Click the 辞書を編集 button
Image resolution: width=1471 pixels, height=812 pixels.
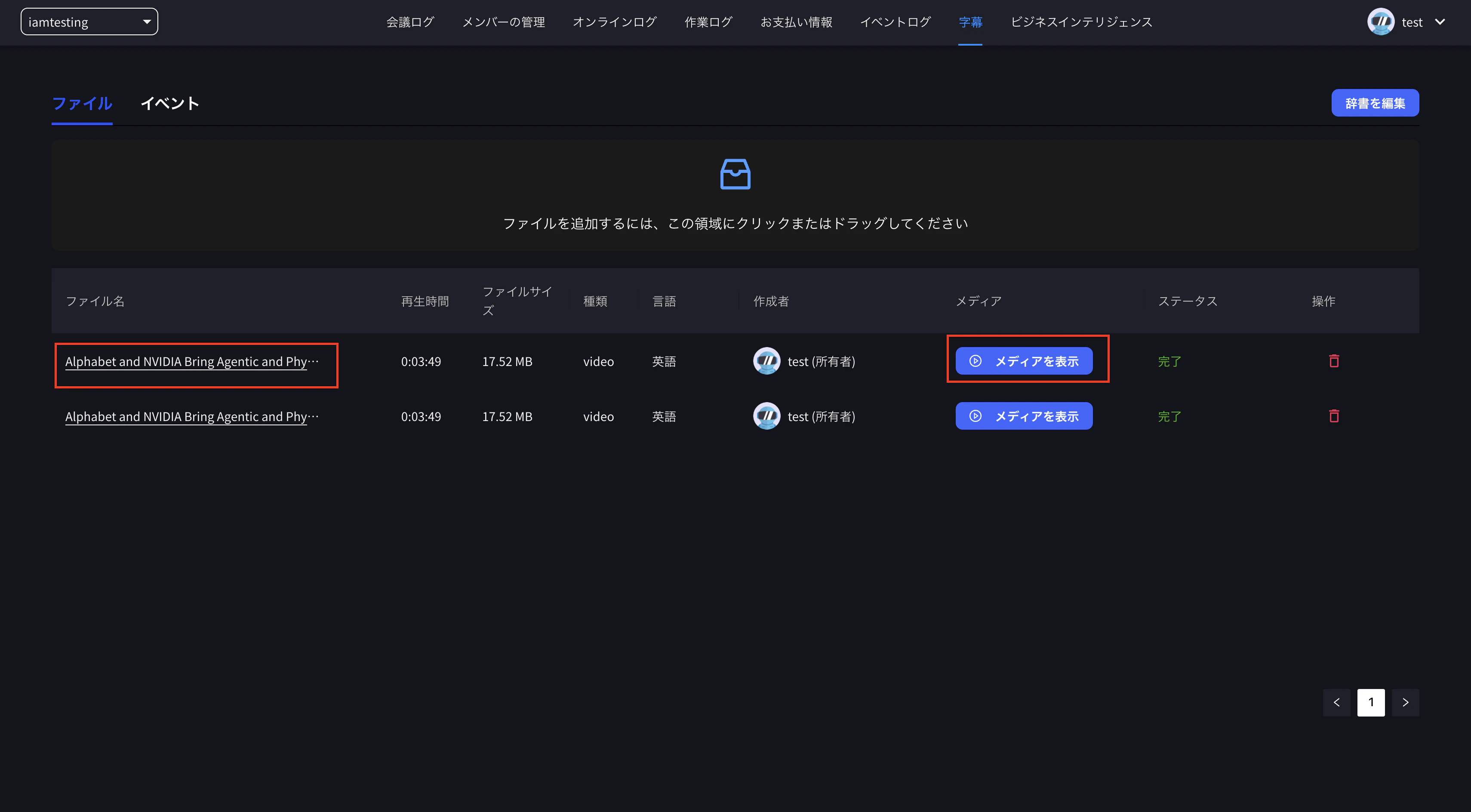click(1375, 103)
